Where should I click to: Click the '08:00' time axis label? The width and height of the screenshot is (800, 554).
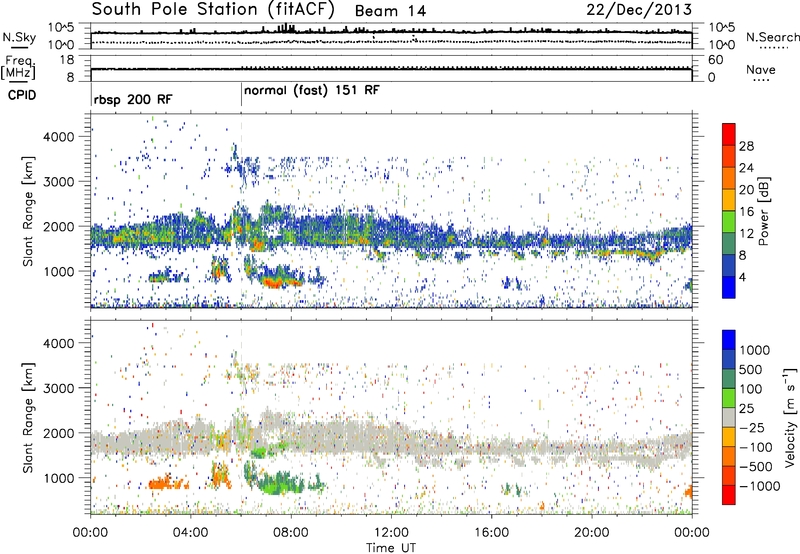[290, 533]
